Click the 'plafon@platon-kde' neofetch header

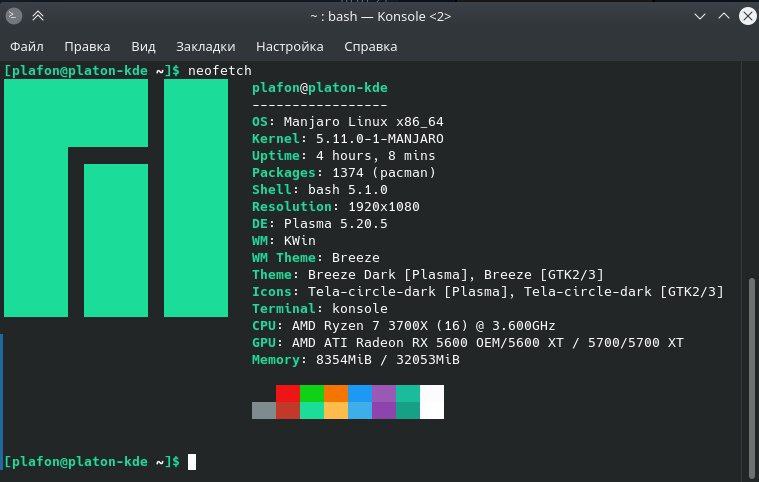click(319, 88)
